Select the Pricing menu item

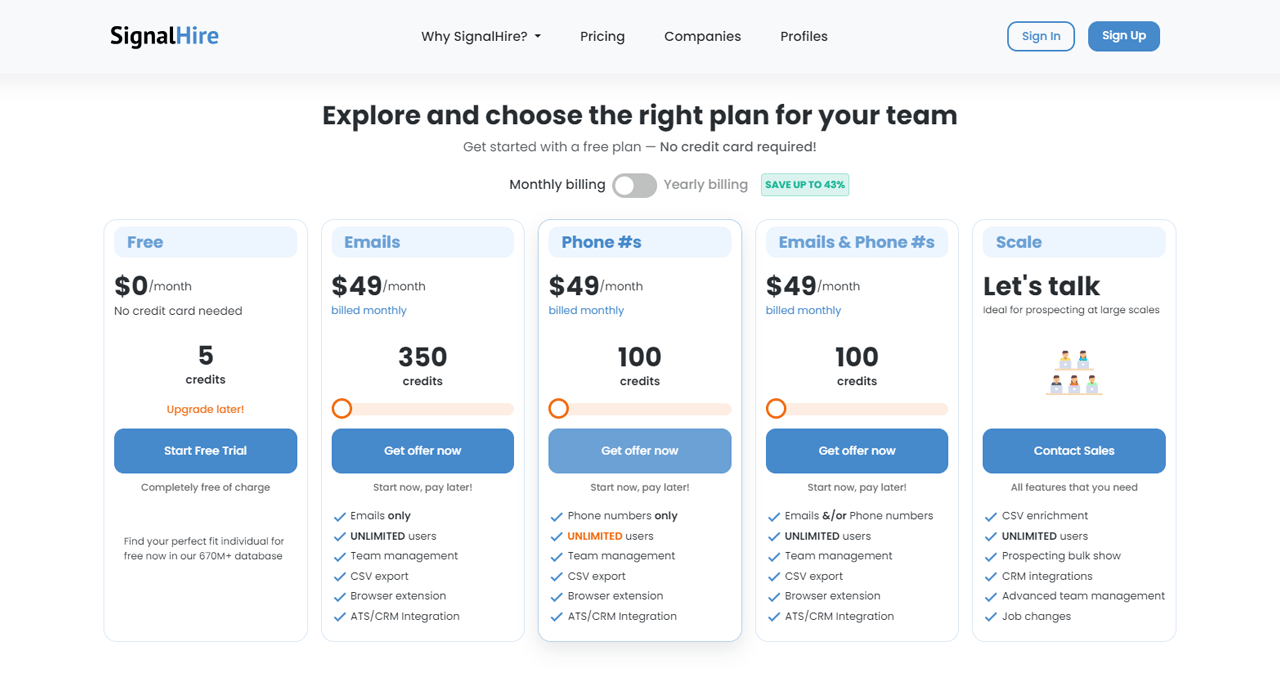click(602, 36)
